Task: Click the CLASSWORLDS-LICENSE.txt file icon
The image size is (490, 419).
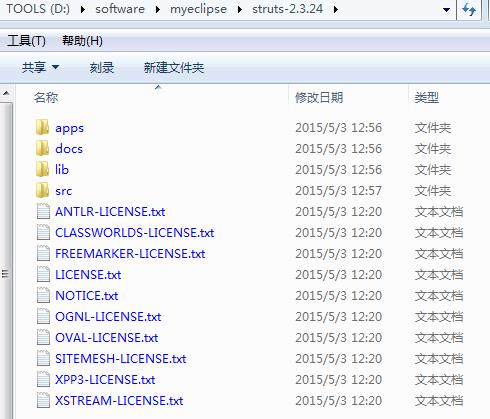Action: (43, 233)
